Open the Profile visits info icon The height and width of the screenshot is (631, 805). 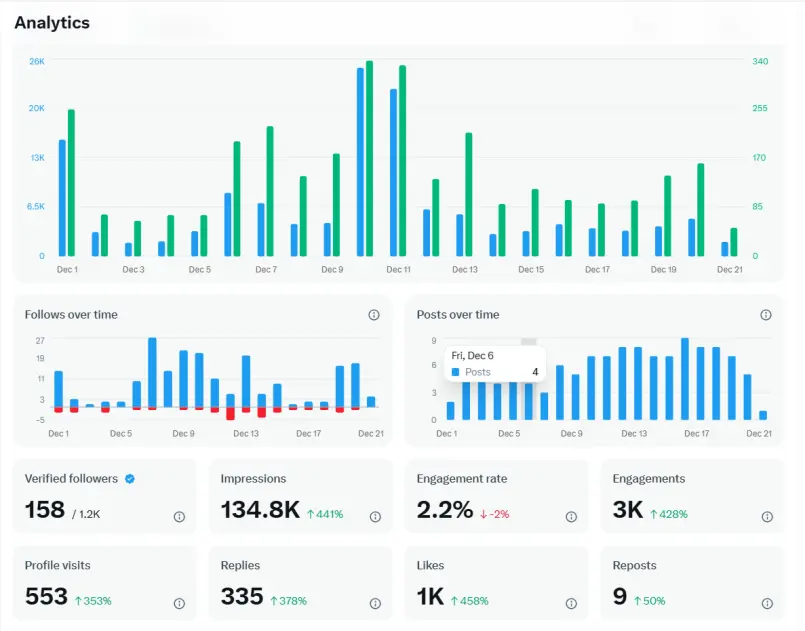point(179,603)
